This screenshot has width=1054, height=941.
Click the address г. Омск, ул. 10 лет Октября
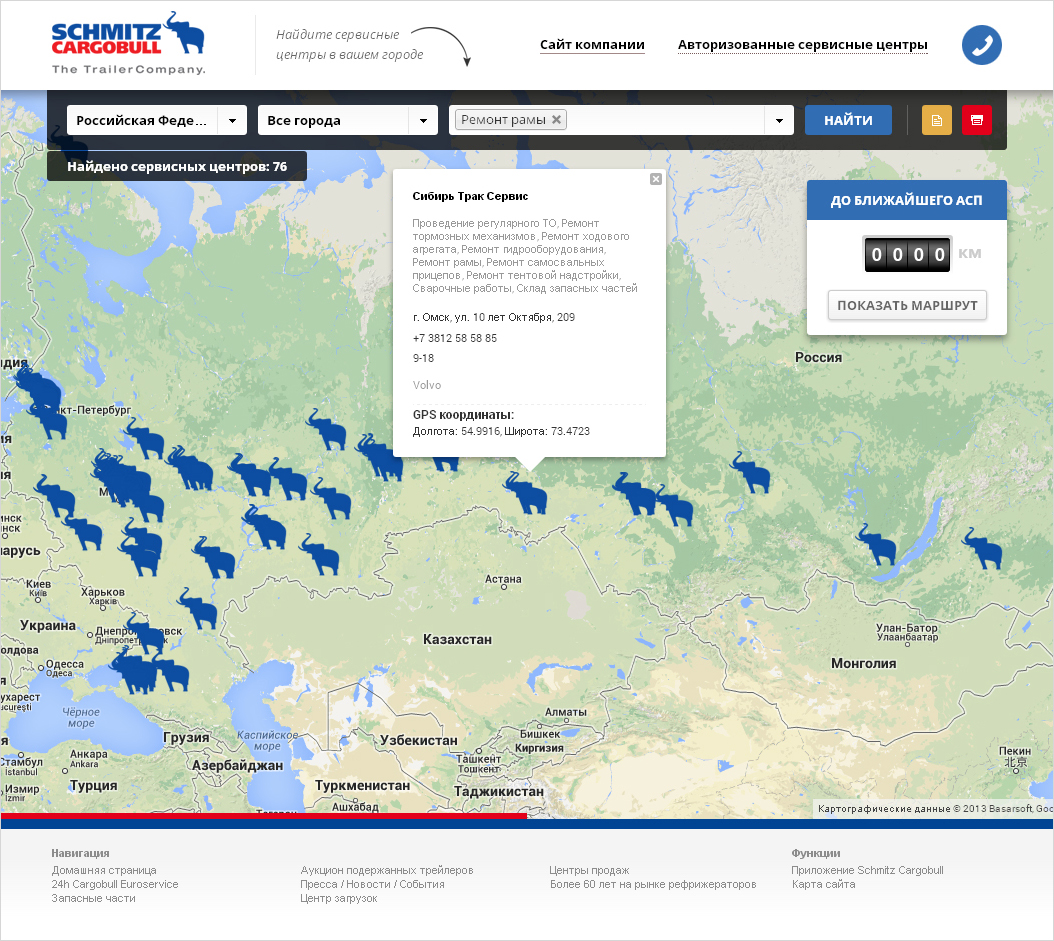coord(493,317)
